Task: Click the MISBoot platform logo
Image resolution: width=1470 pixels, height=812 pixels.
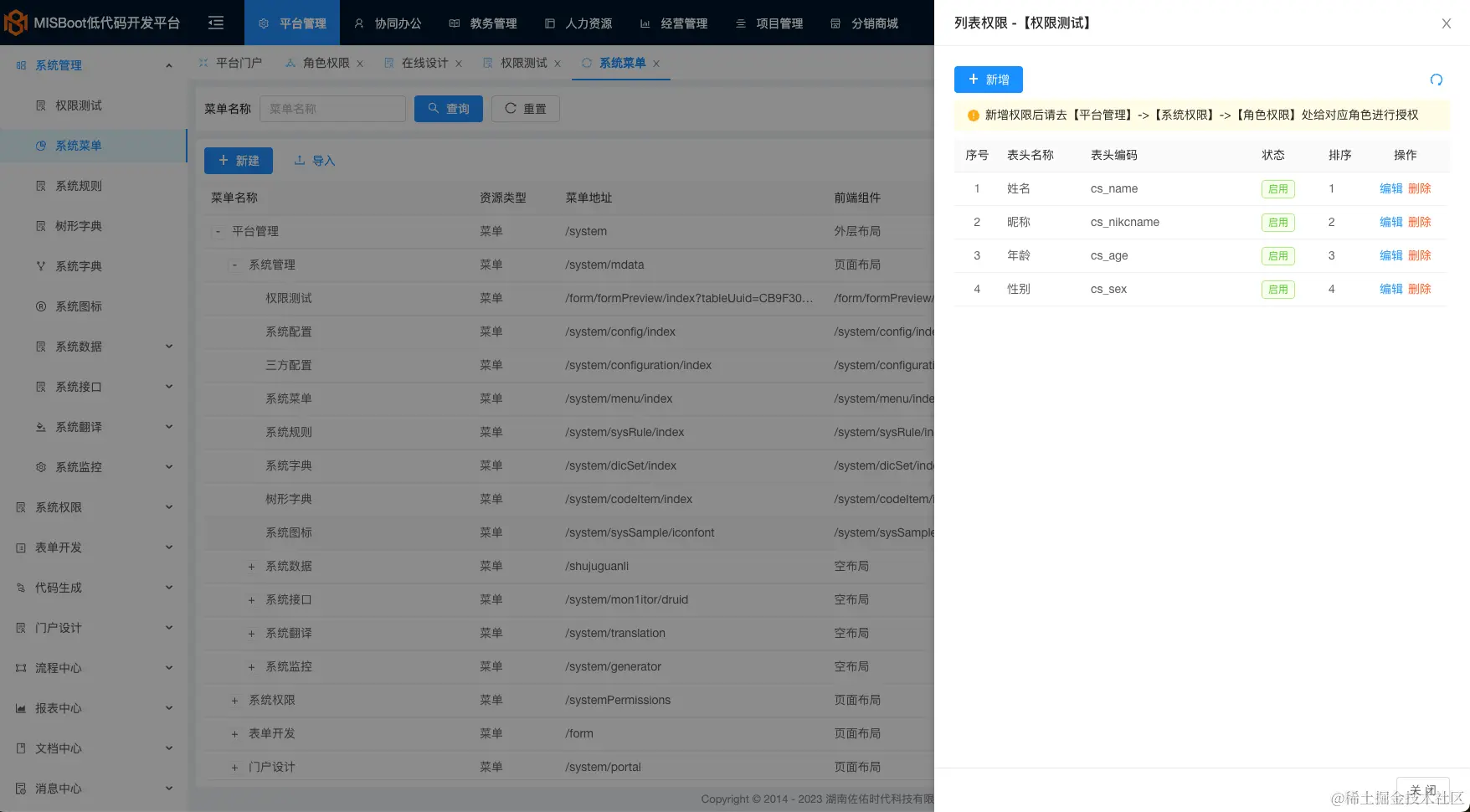Action: [x=15, y=23]
